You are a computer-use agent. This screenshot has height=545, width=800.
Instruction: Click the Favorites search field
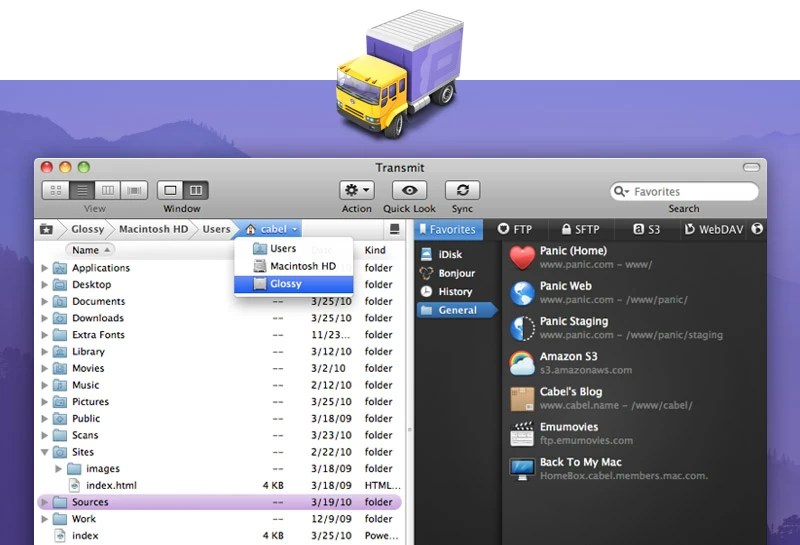point(684,191)
